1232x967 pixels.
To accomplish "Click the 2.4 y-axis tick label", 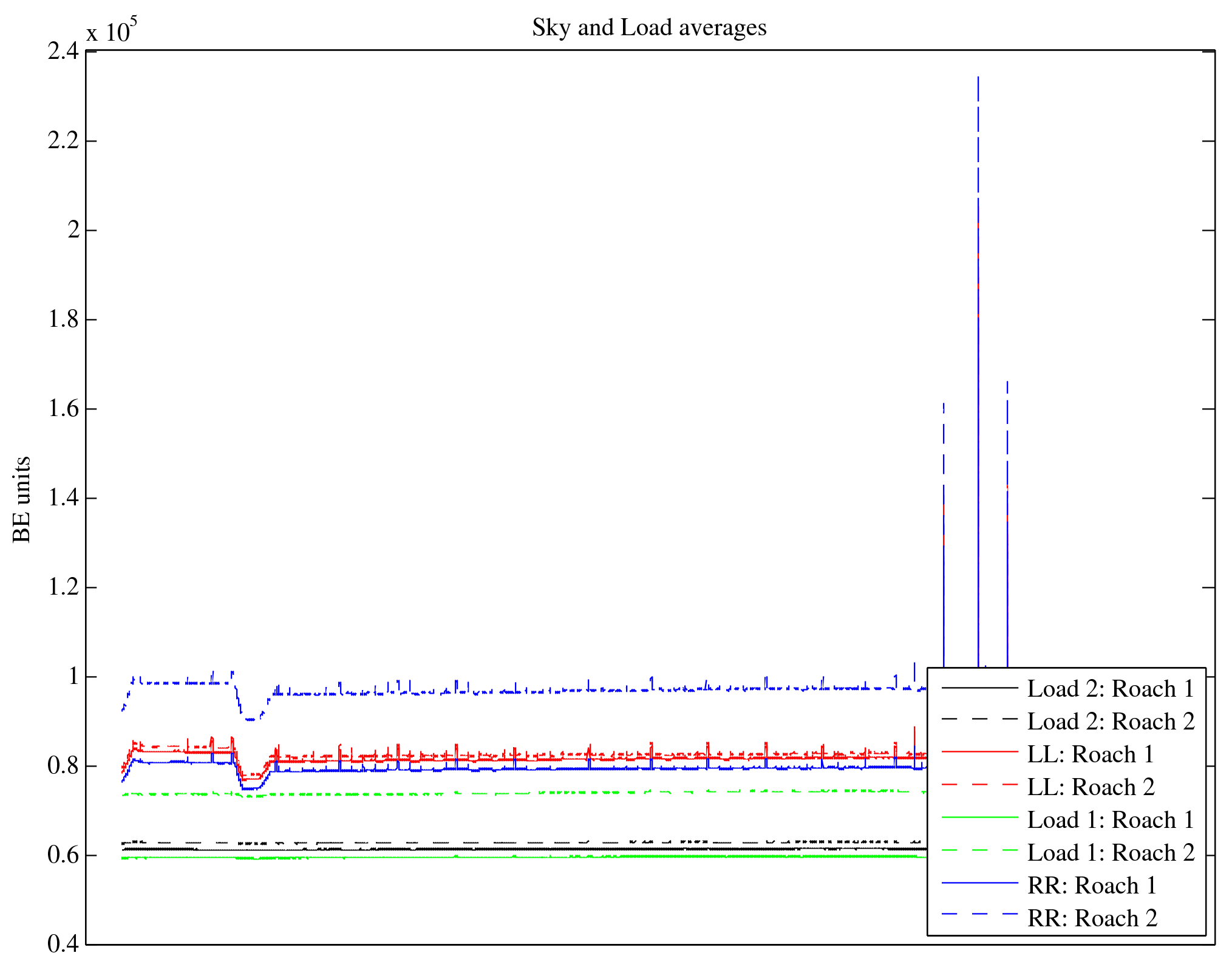I will [63, 52].
